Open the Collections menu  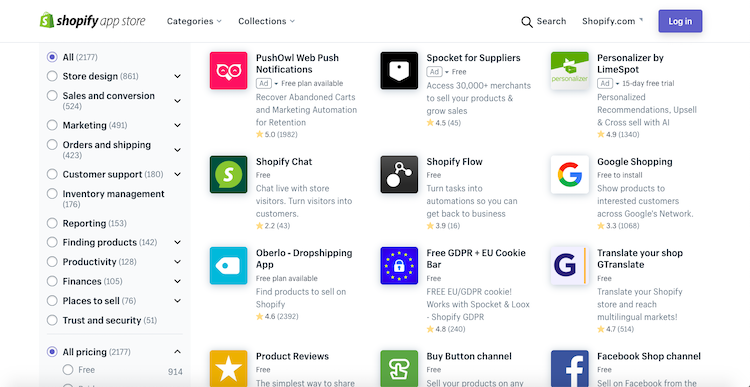(x=266, y=21)
